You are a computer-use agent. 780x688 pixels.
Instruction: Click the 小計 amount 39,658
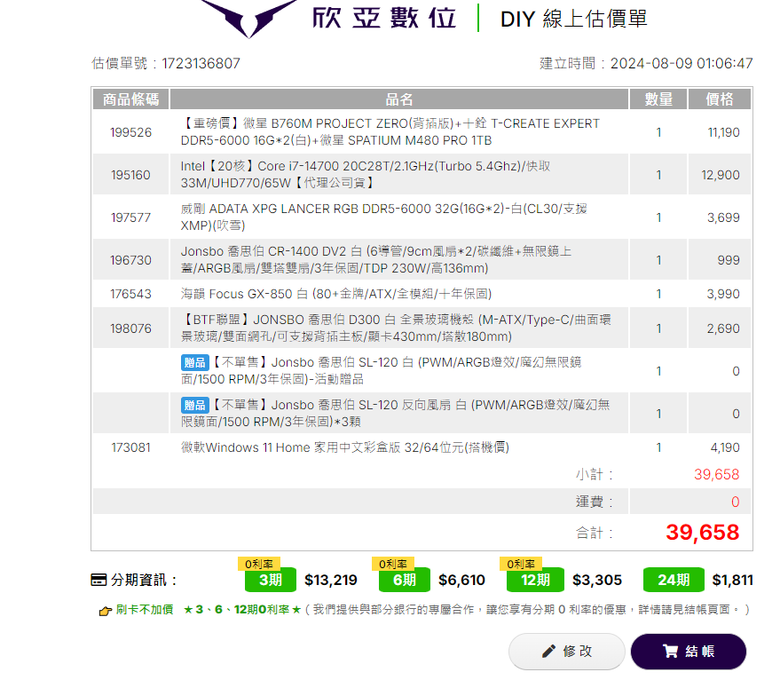717,475
